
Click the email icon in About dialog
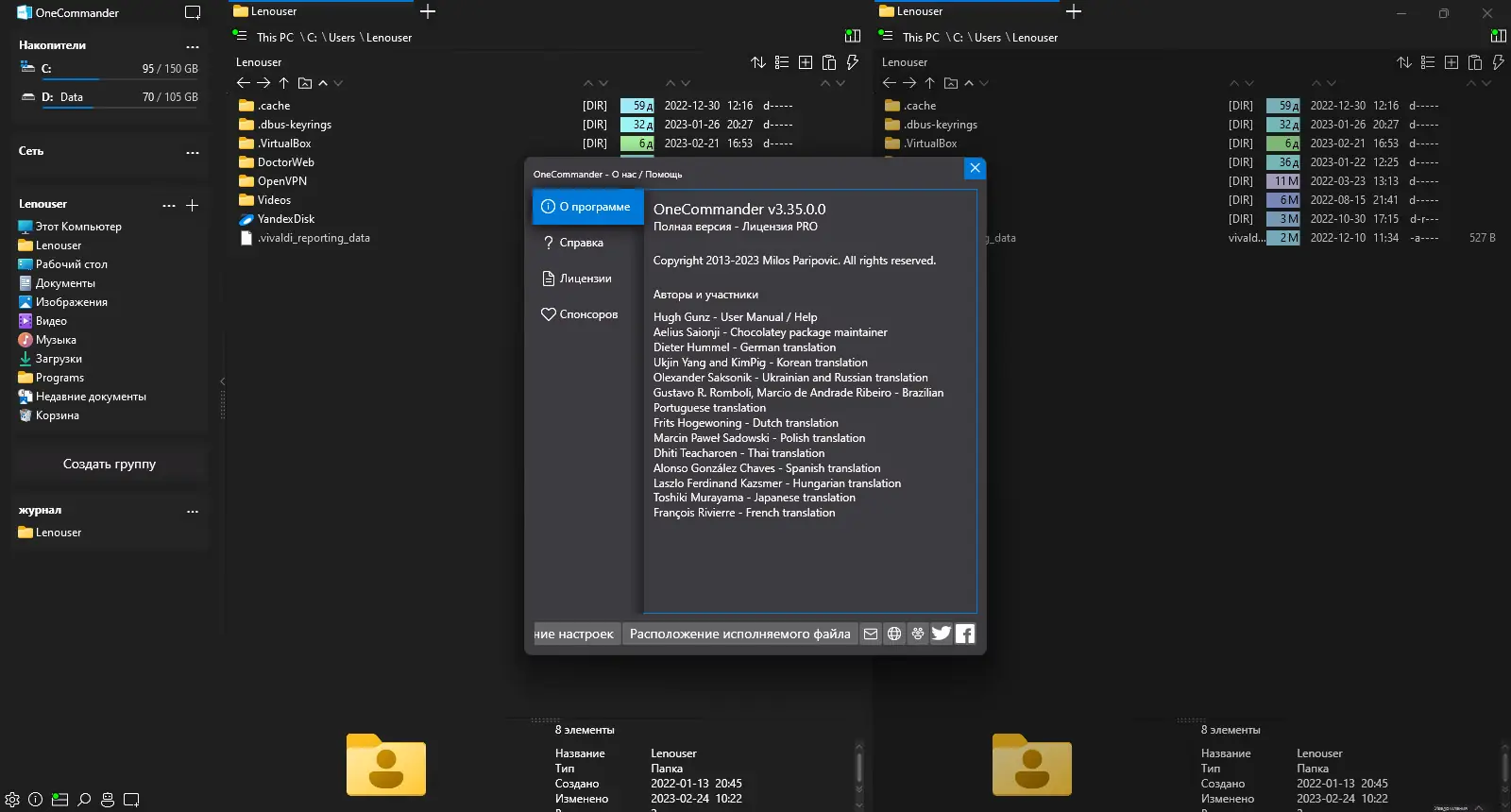[871, 634]
